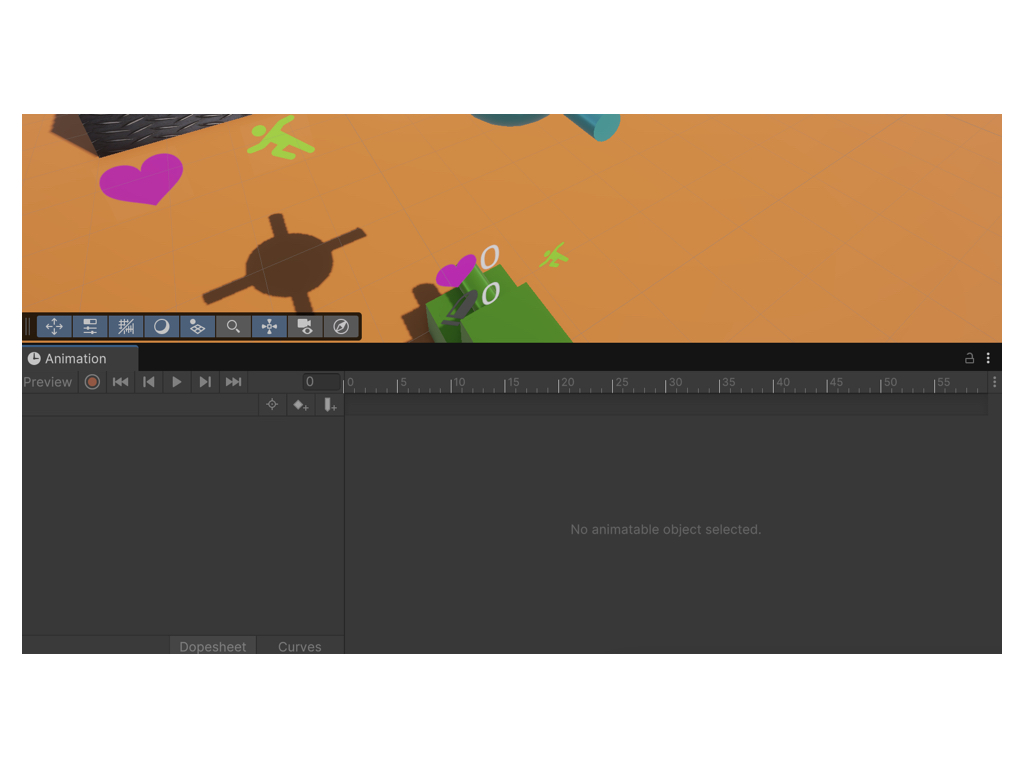Go to the last keyframe
This screenshot has height=768, width=1024.
pyautogui.click(x=233, y=382)
